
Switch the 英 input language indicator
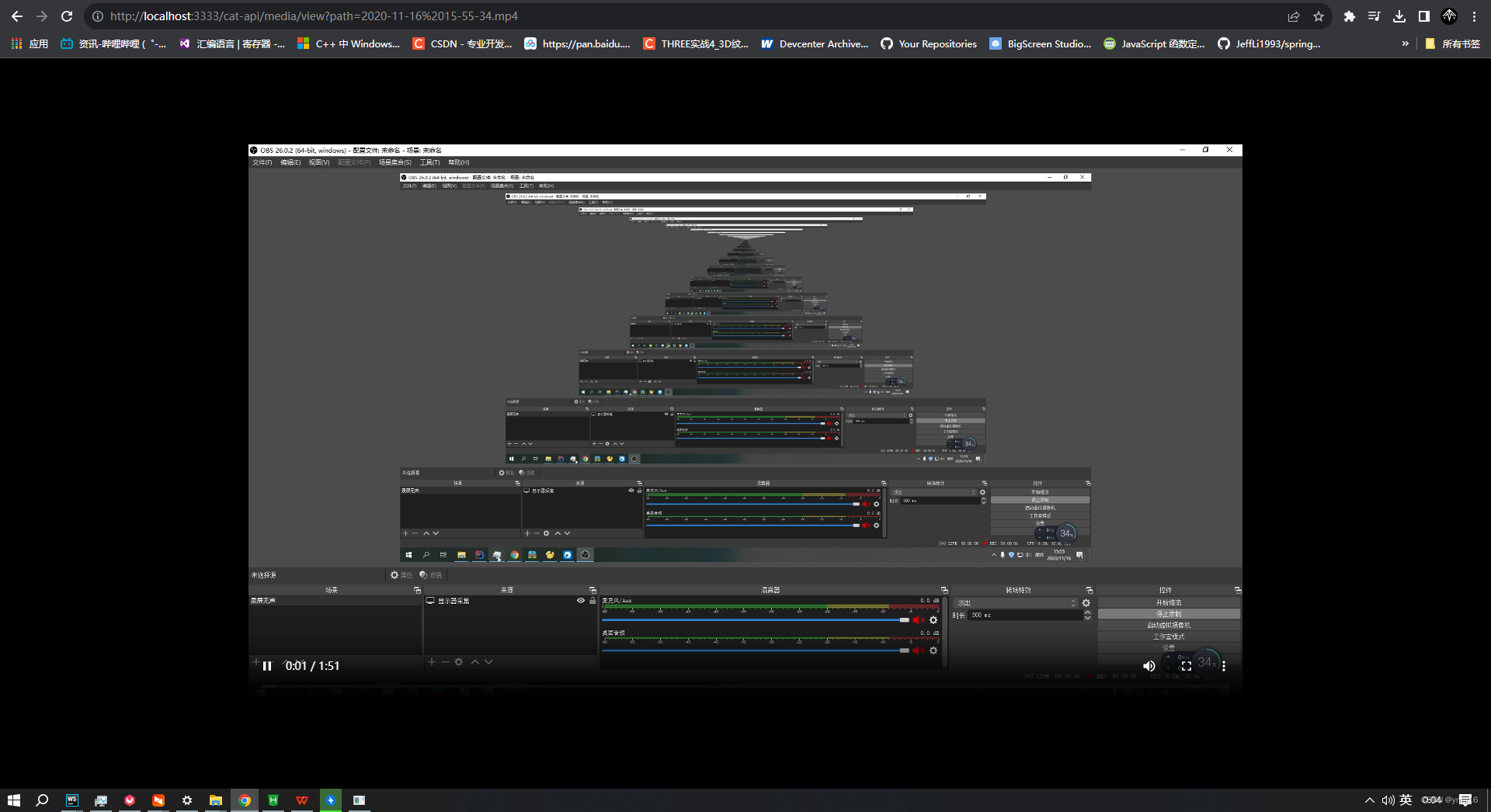coord(1406,800)
